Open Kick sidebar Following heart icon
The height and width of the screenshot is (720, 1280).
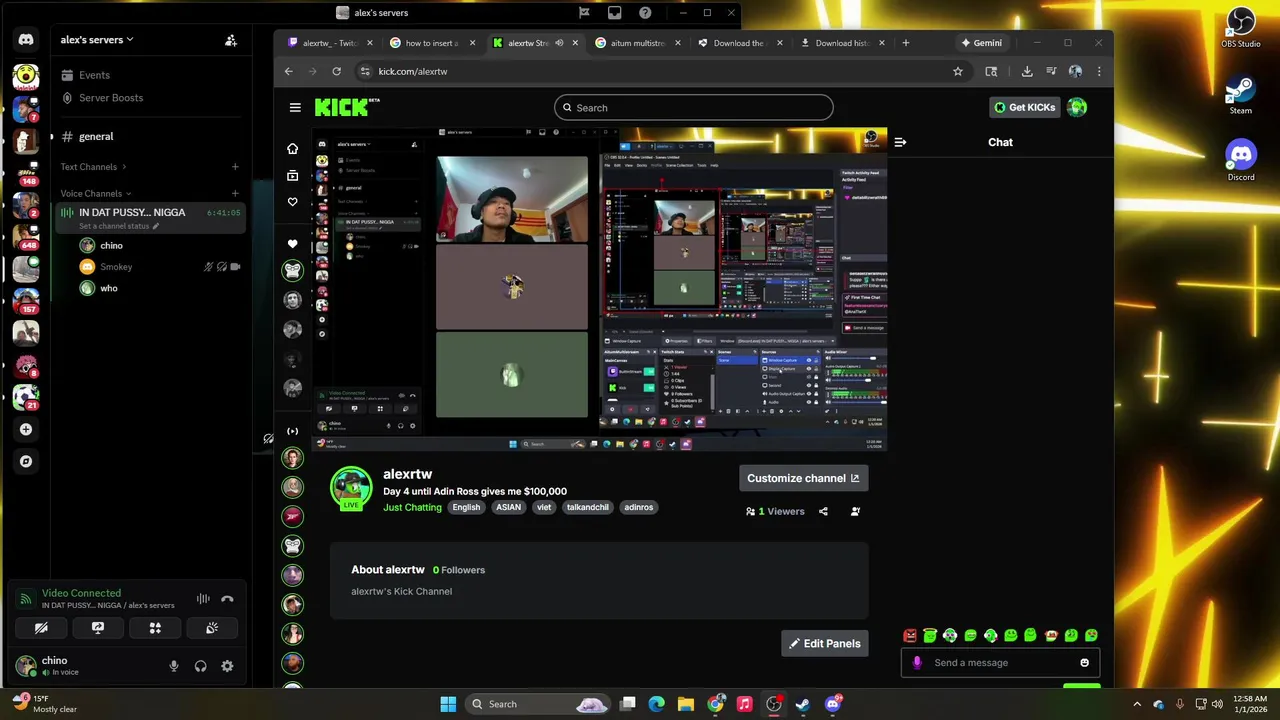(292, 202)
